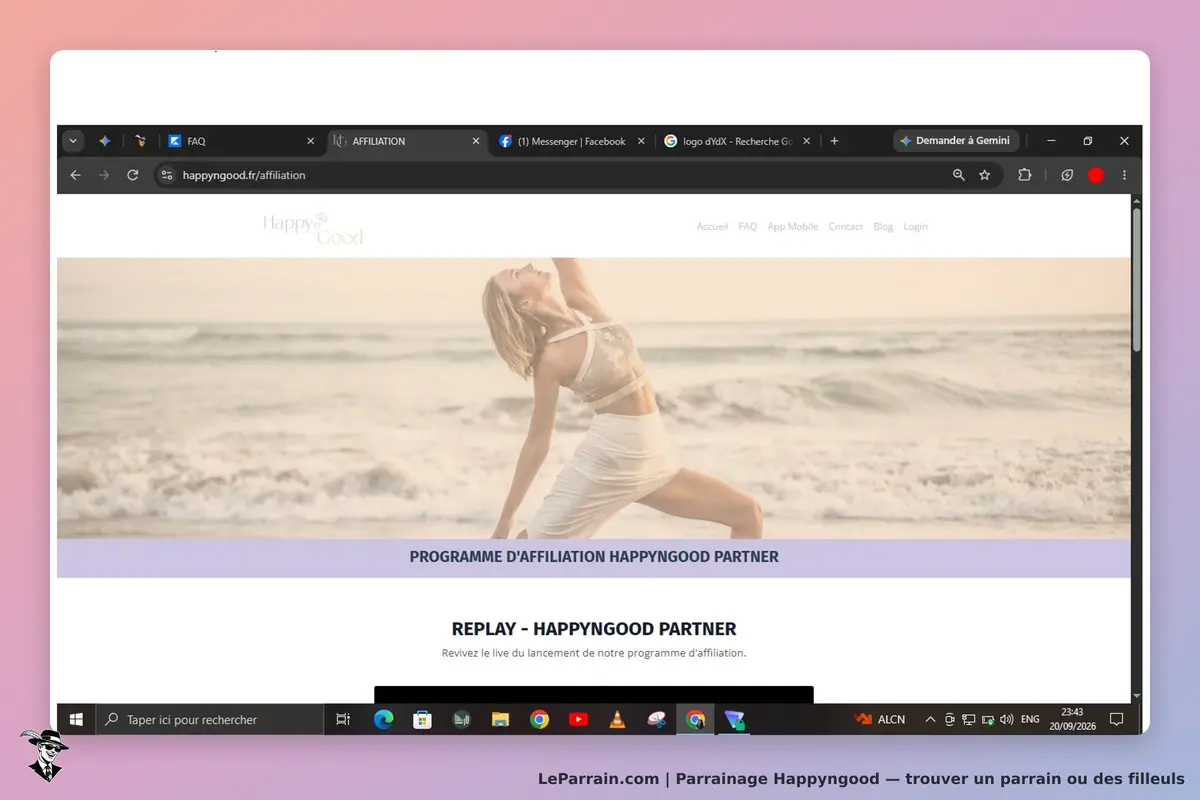1200x800 pixels.
Task: Click the zoom magnifier icon in address bar
Action: [x=959, y=175]
